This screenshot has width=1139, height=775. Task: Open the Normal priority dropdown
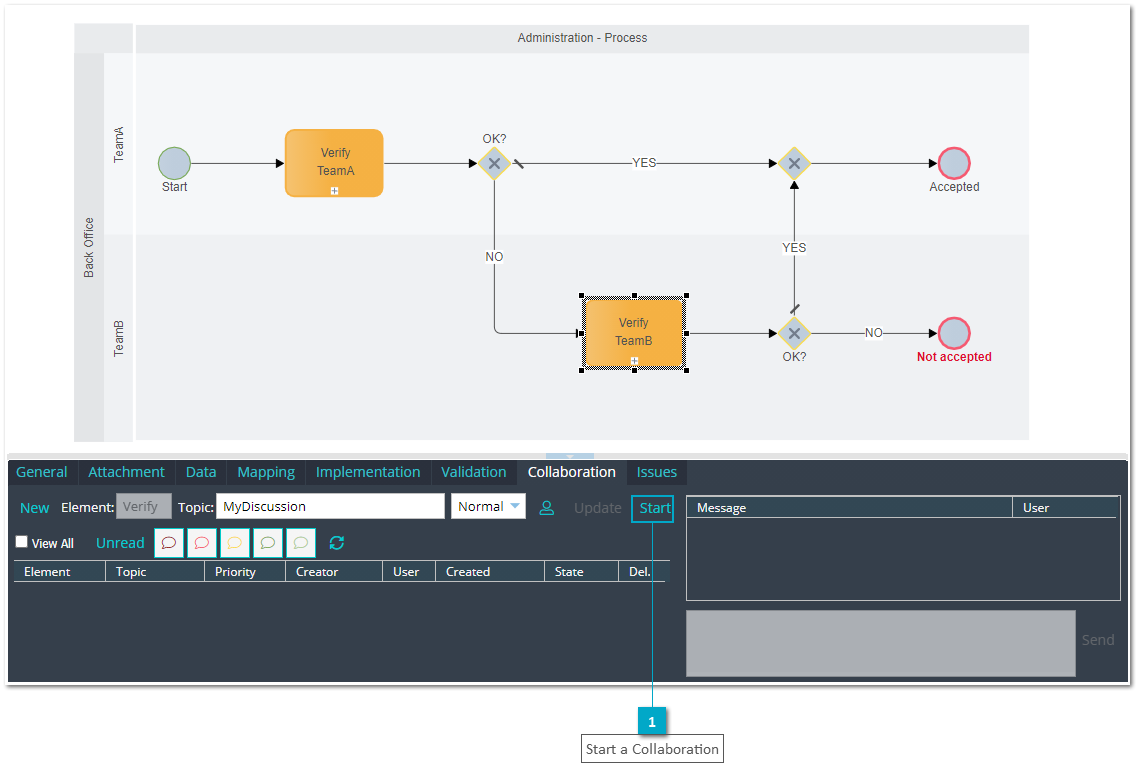[x=488, y=506]
